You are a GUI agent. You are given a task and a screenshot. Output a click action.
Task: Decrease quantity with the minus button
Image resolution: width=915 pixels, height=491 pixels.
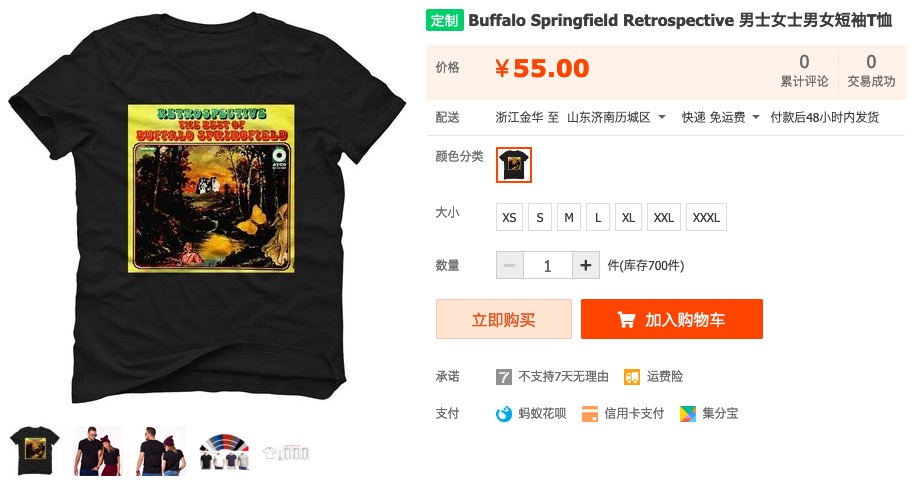[509, 266]
